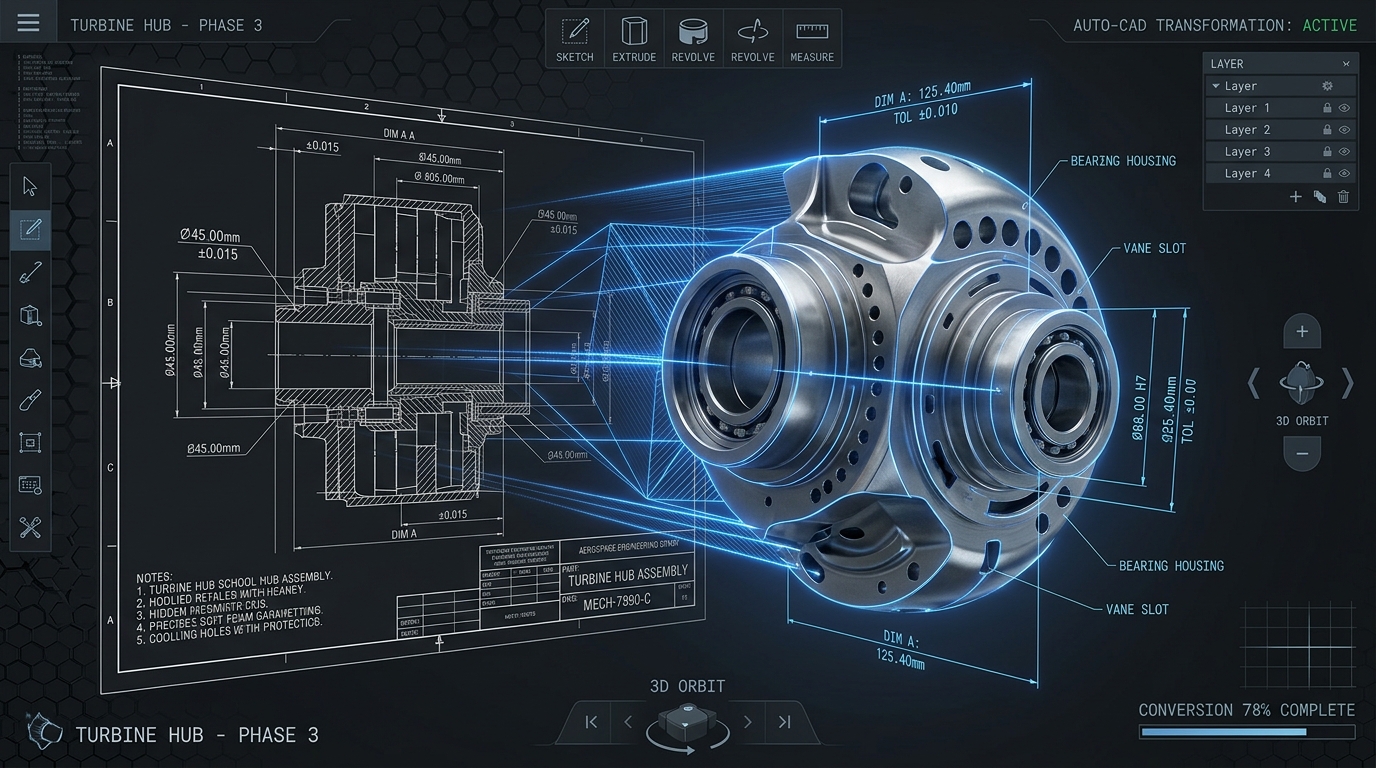Toggle Layer 4 visibility eye
1376x768 pixels.
click(x=1345, y=174)
